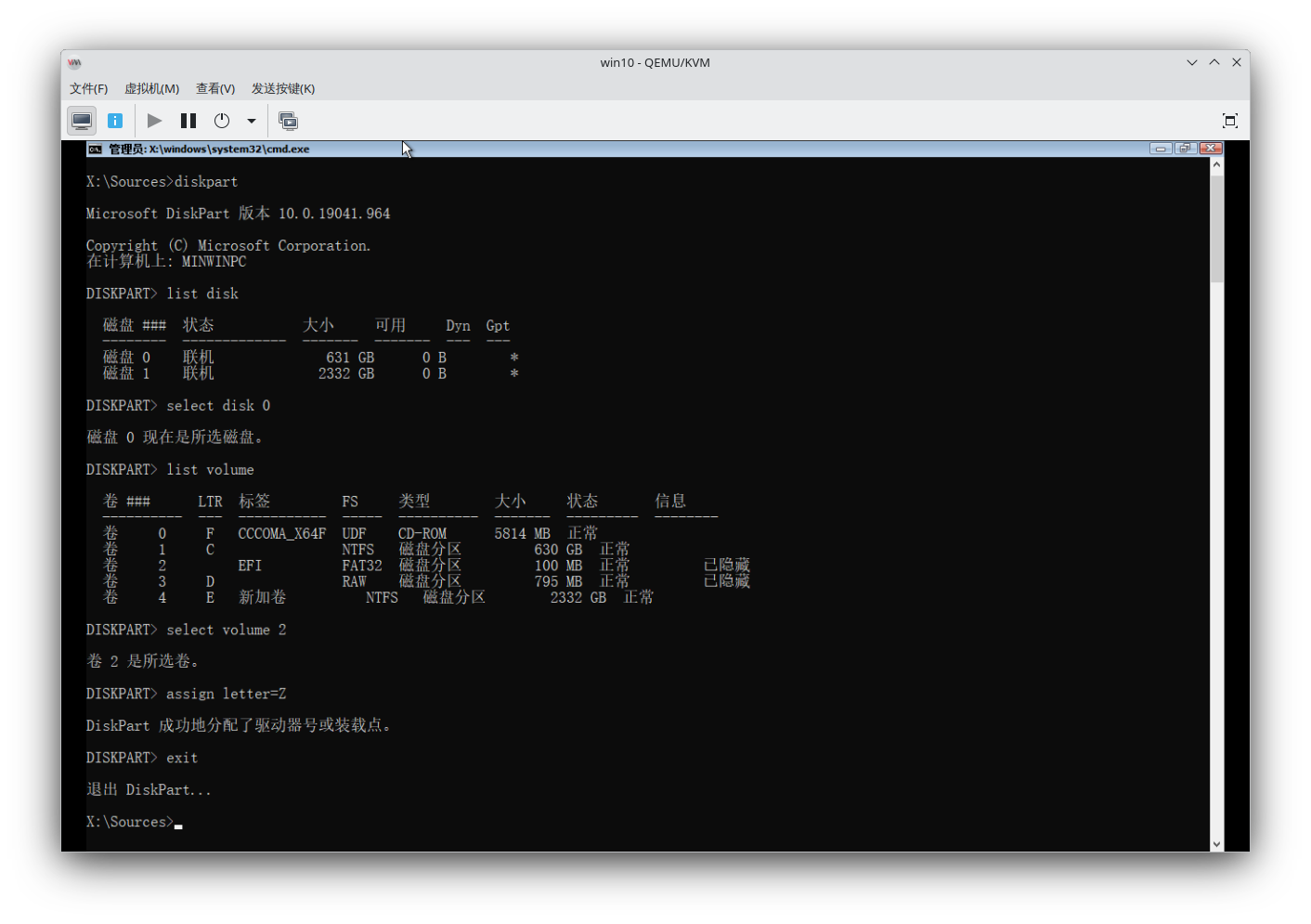Pause the running virtual machine
Screen dimensions: 1311x924
[188, 121]
